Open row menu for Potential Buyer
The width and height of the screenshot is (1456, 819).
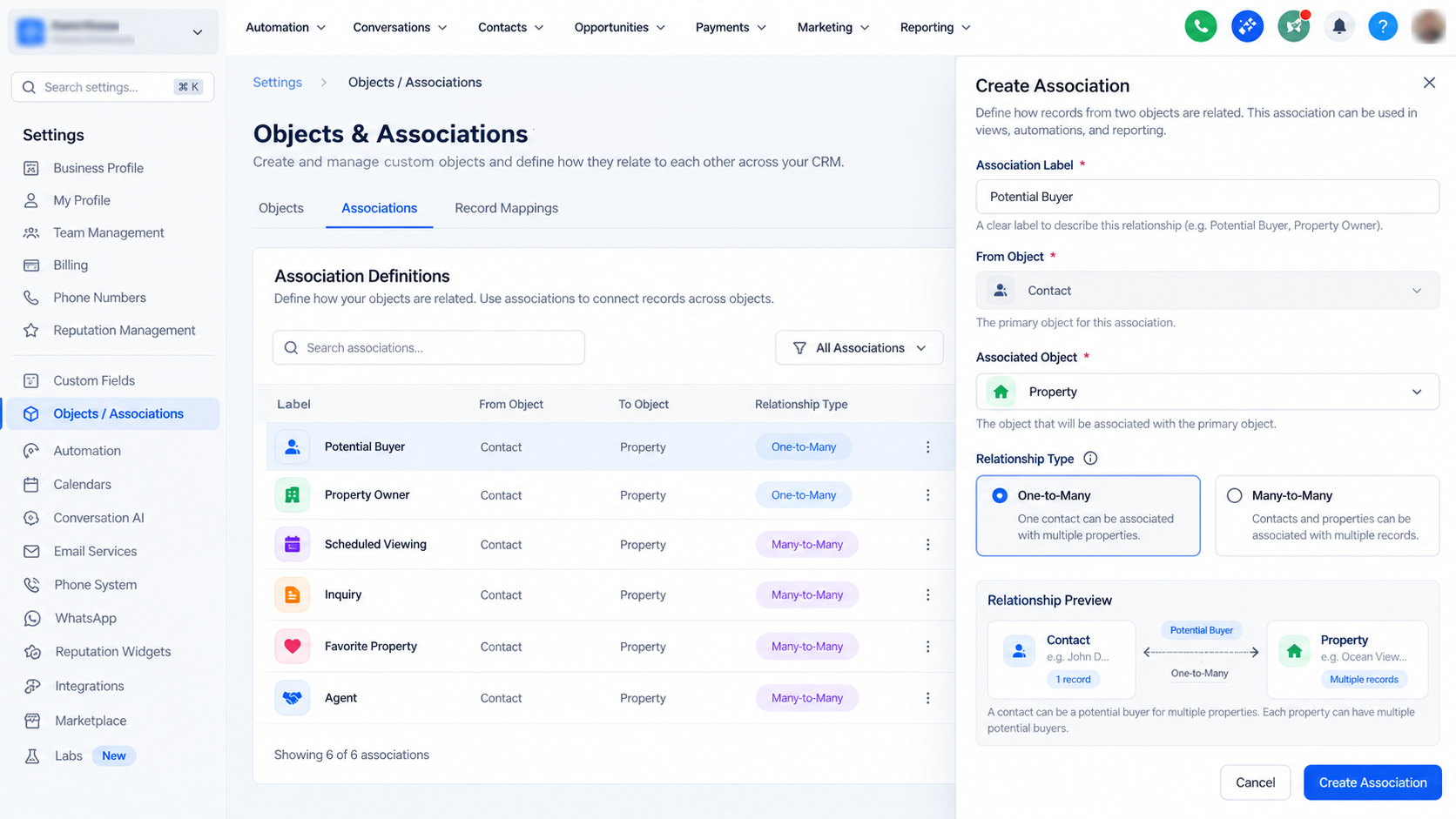[x=927, y=446]
